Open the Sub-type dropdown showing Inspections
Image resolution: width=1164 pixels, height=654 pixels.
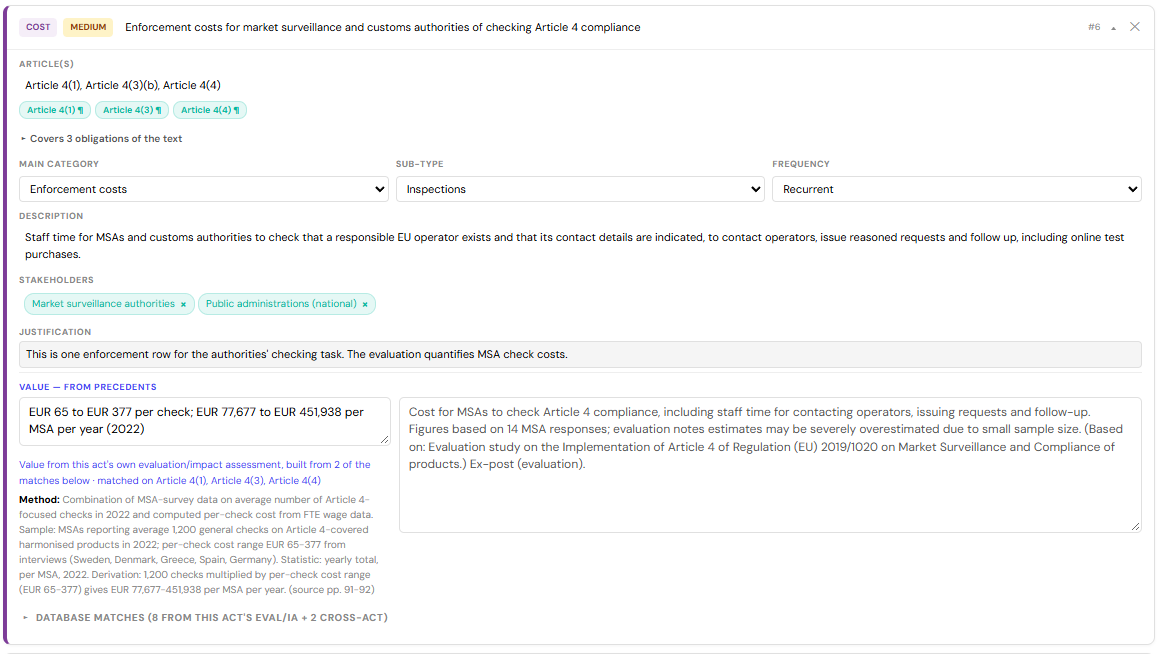click(581, 189)
